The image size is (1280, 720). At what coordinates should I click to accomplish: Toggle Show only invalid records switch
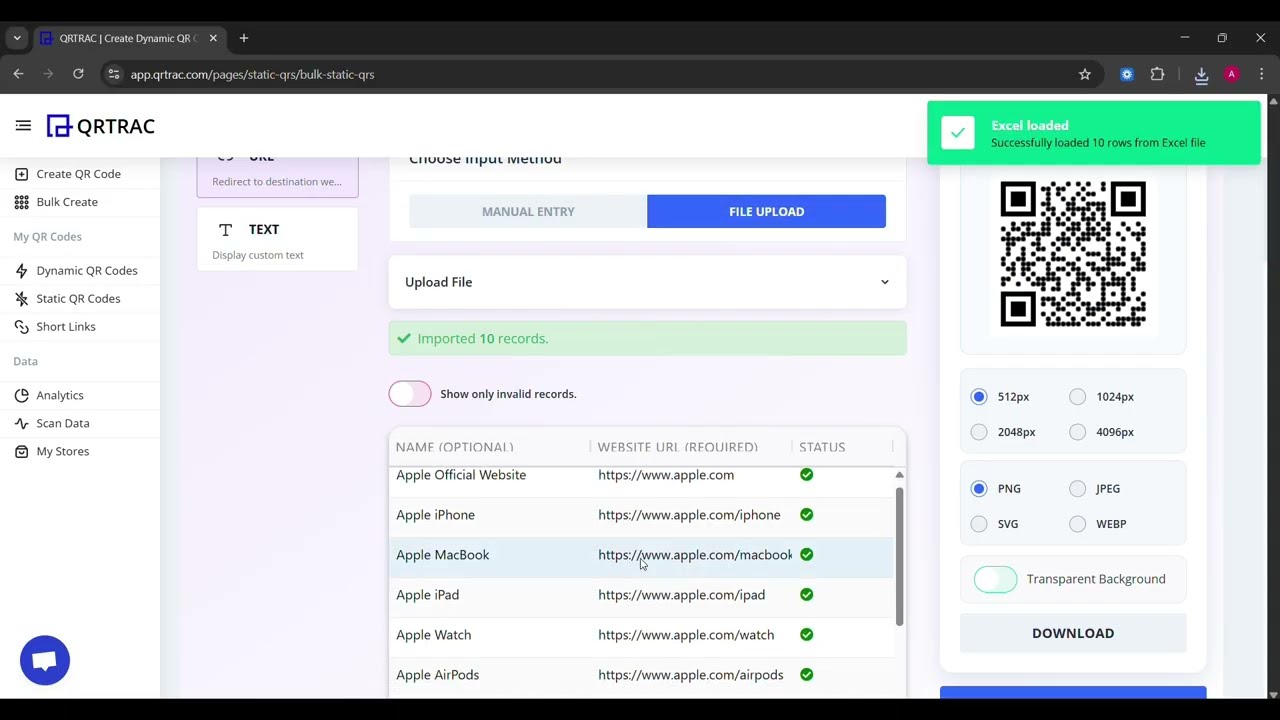410,394
